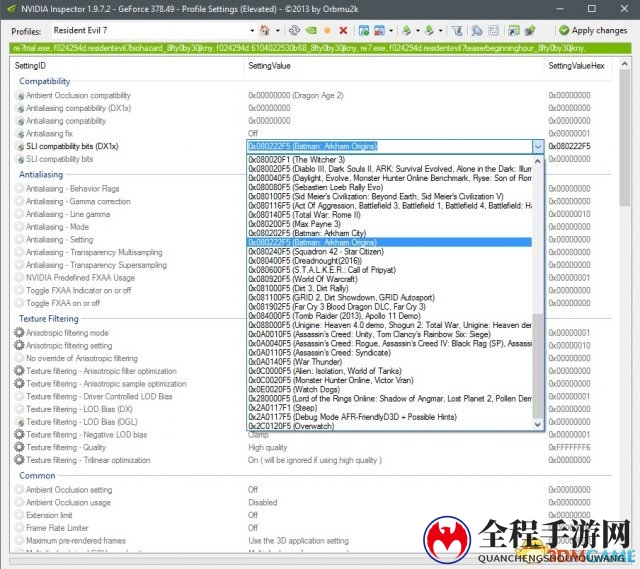The width and height of the screenshot is (640, 569).
Task: Select the 0x2A0117F1 (Steep) option
Action: 389,408
